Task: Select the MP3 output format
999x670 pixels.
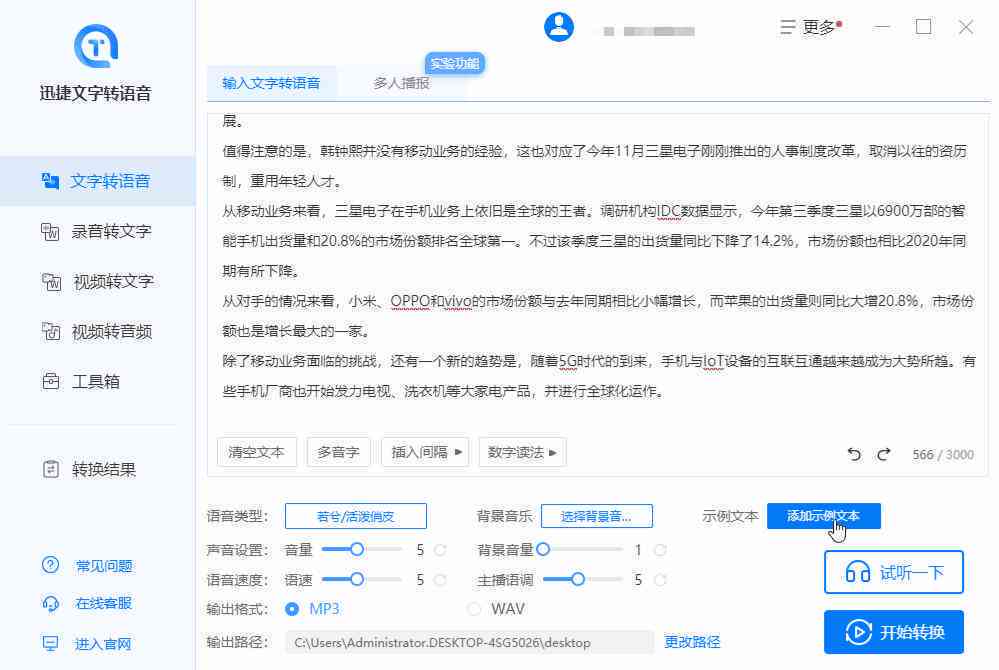Action: coord(292,609)
